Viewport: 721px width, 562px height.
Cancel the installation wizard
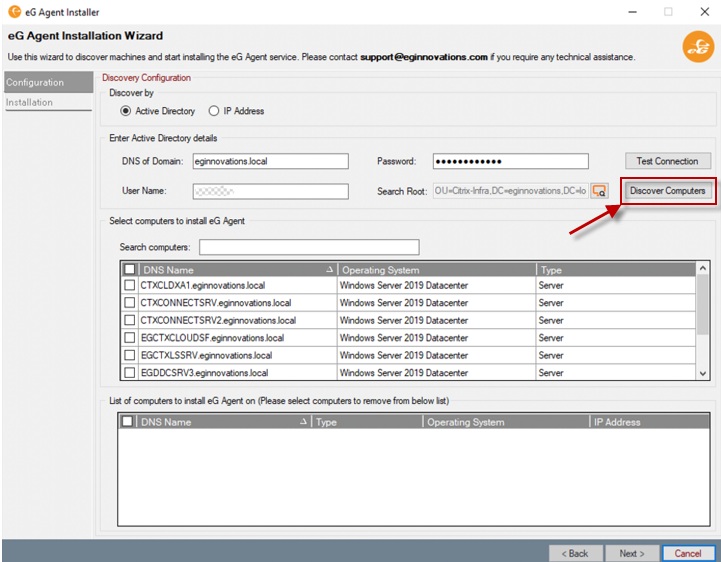(x=688, y=553)
